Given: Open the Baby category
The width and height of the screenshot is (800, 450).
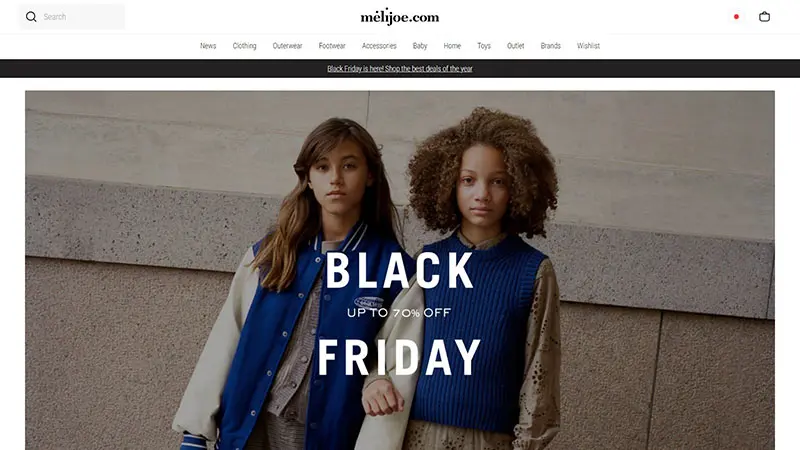Looking at the screenshot, I should (420, 46).
